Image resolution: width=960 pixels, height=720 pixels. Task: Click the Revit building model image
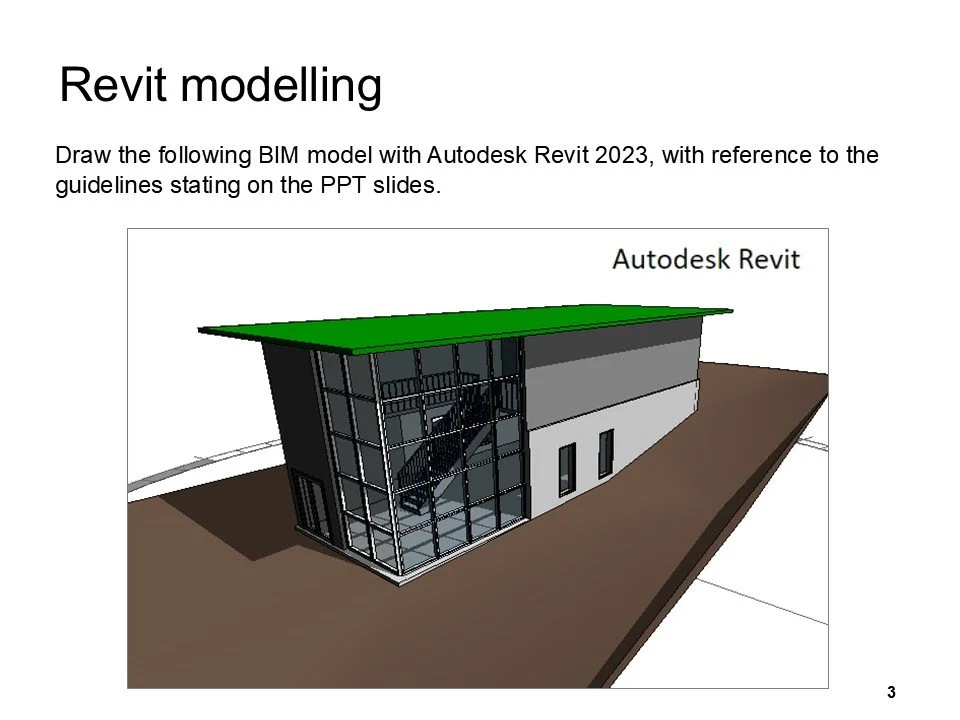pyautogui.click(x=478, y=459)
